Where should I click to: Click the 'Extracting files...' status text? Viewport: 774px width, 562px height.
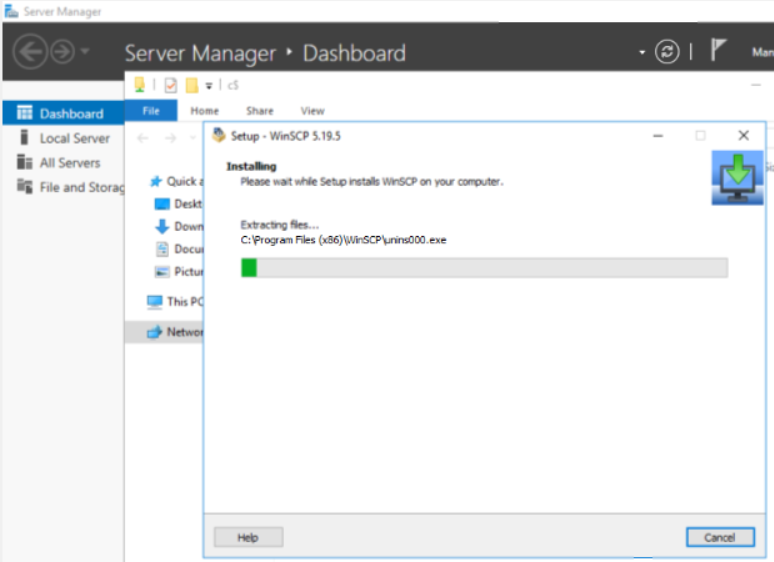(279, 225)
